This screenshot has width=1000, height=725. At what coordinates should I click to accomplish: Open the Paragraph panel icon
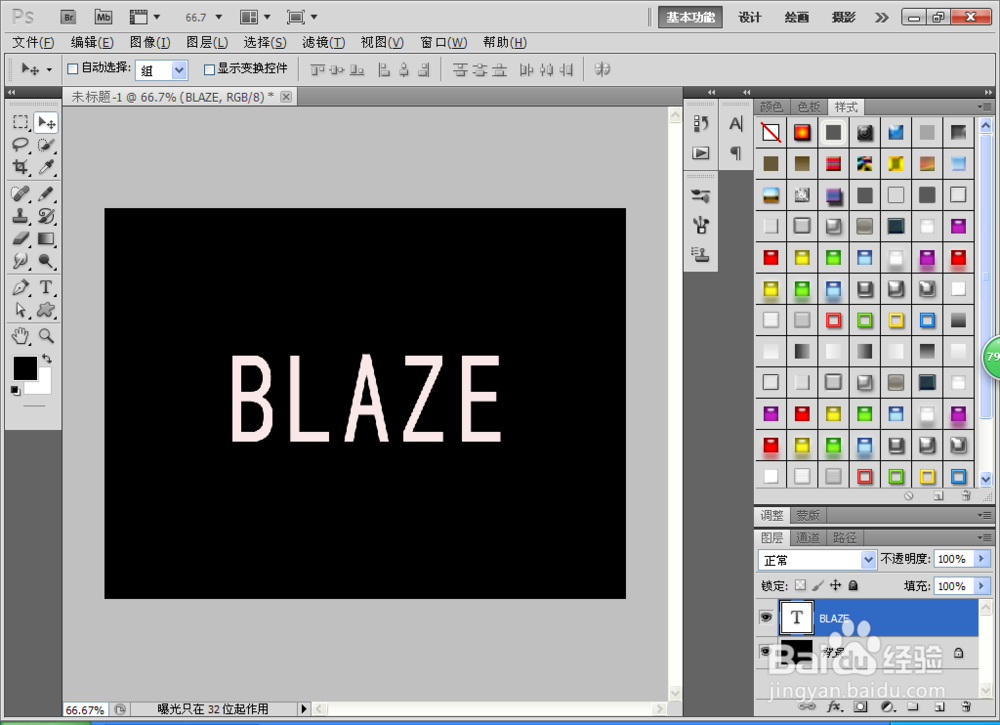[x=736, y=153]
